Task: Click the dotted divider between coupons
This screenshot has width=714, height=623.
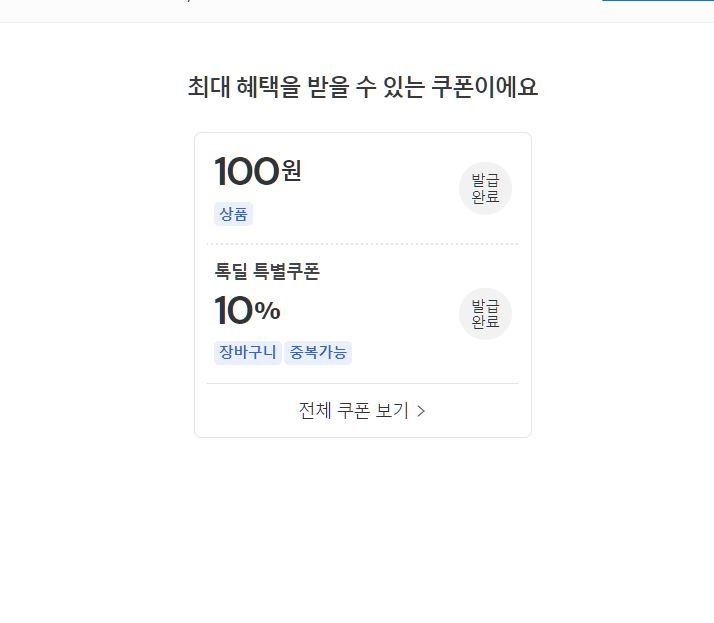Action: point(362,243)
